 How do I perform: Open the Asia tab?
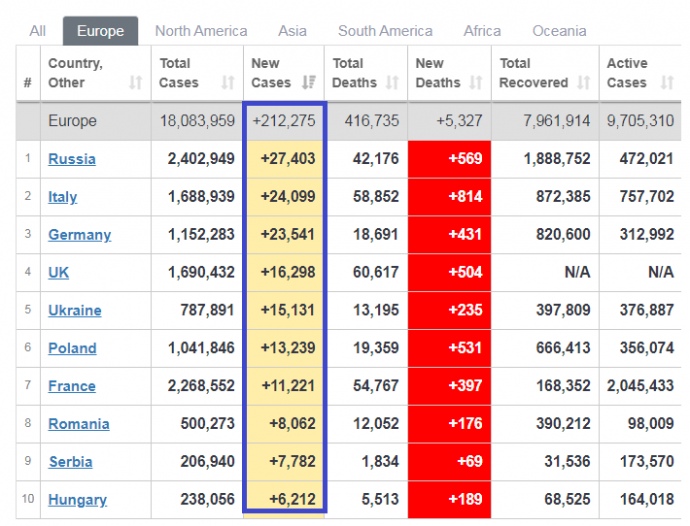click(x=292, y=31)
